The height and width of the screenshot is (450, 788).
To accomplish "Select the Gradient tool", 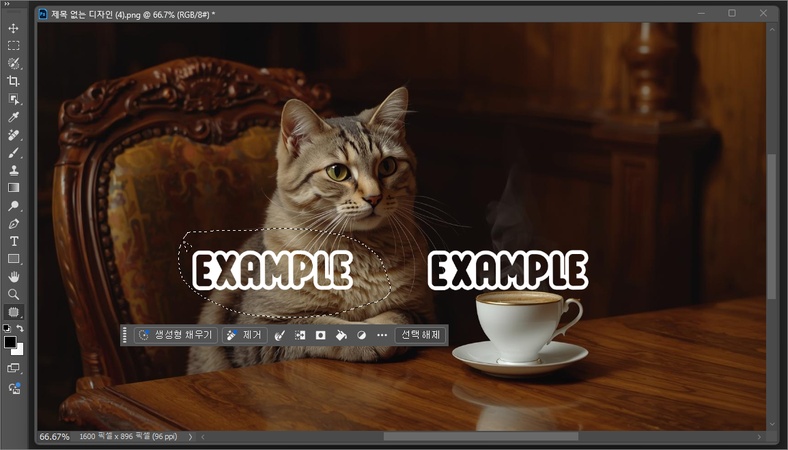I will coord(14,187).
